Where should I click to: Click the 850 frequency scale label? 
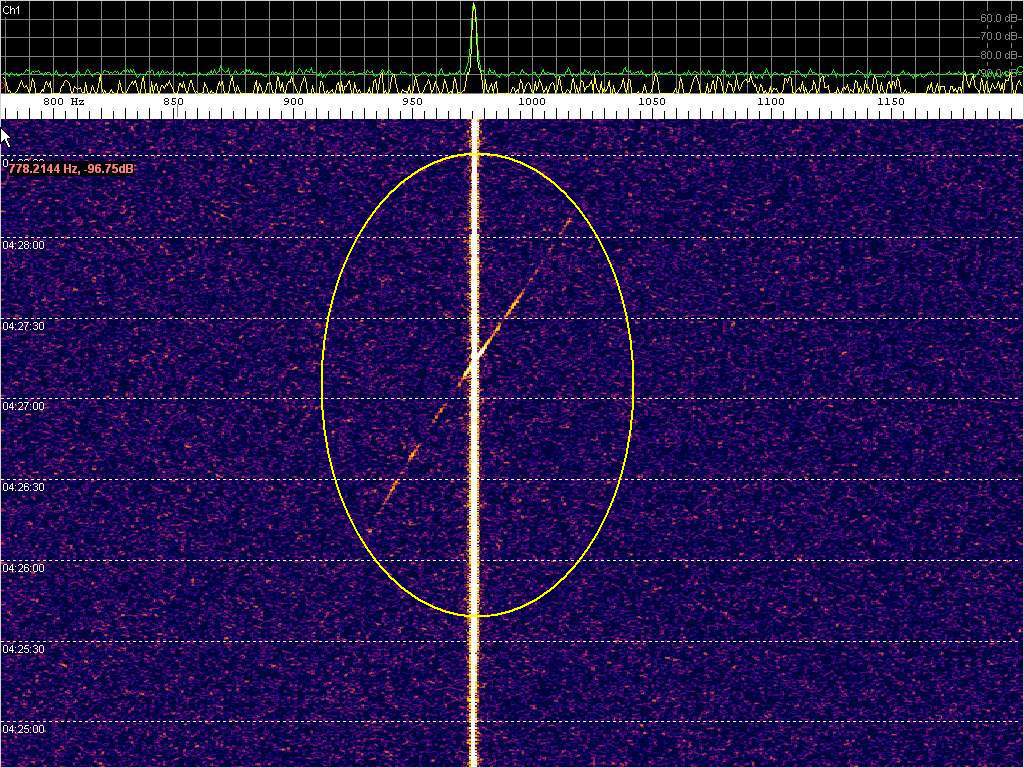coord(173,102)
